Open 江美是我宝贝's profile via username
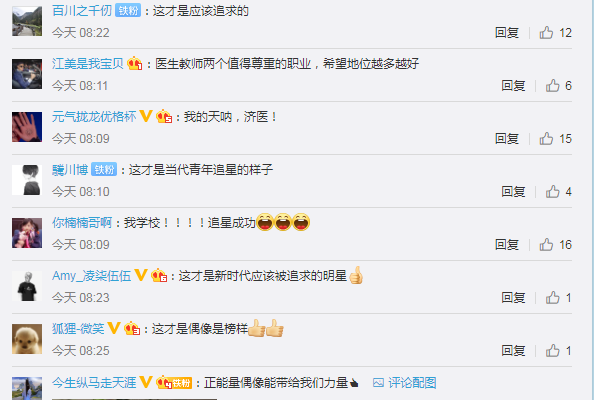Viewport: 594px width, 400px height. tap(88, 63)
